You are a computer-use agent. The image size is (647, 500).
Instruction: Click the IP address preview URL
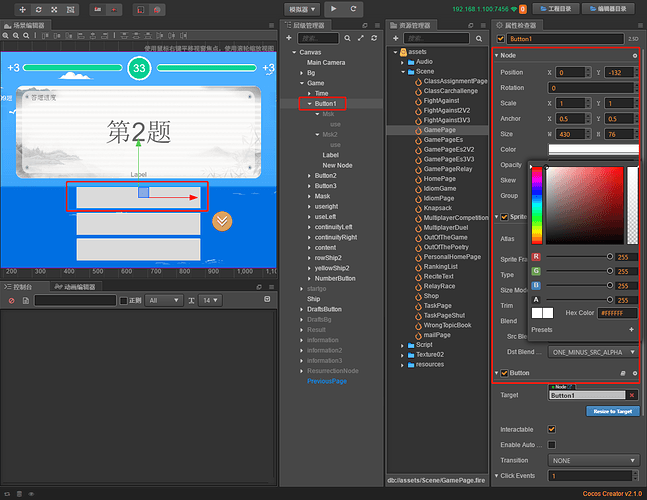coord(480,9)
